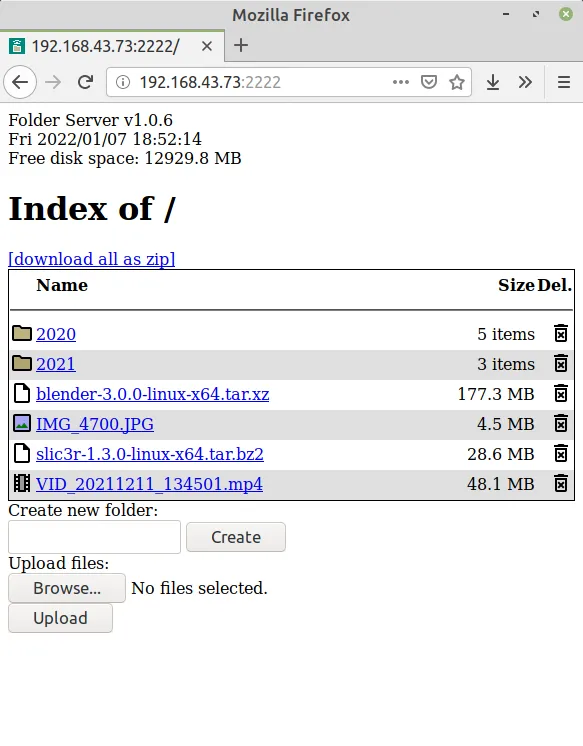Click the Save to Pocket icon
Viewport: 583px width, 746px height.
click(x=428, y=82)
